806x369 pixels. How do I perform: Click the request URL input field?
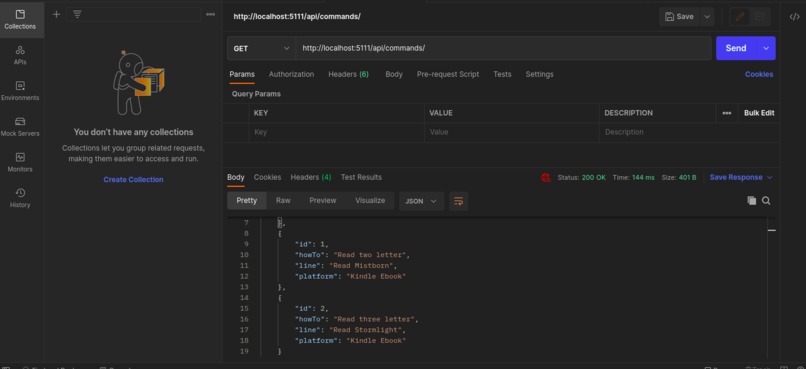tap(503, 48)
